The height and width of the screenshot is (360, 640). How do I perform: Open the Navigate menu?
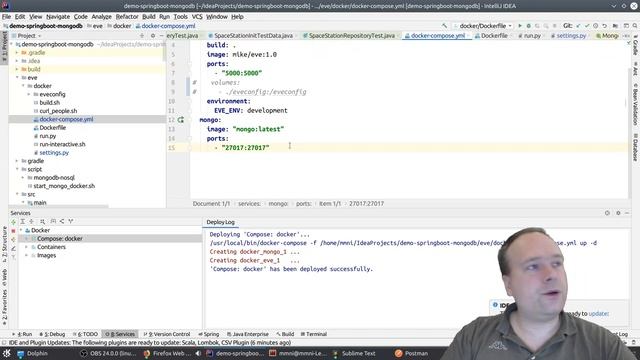(x=58, y=17)
